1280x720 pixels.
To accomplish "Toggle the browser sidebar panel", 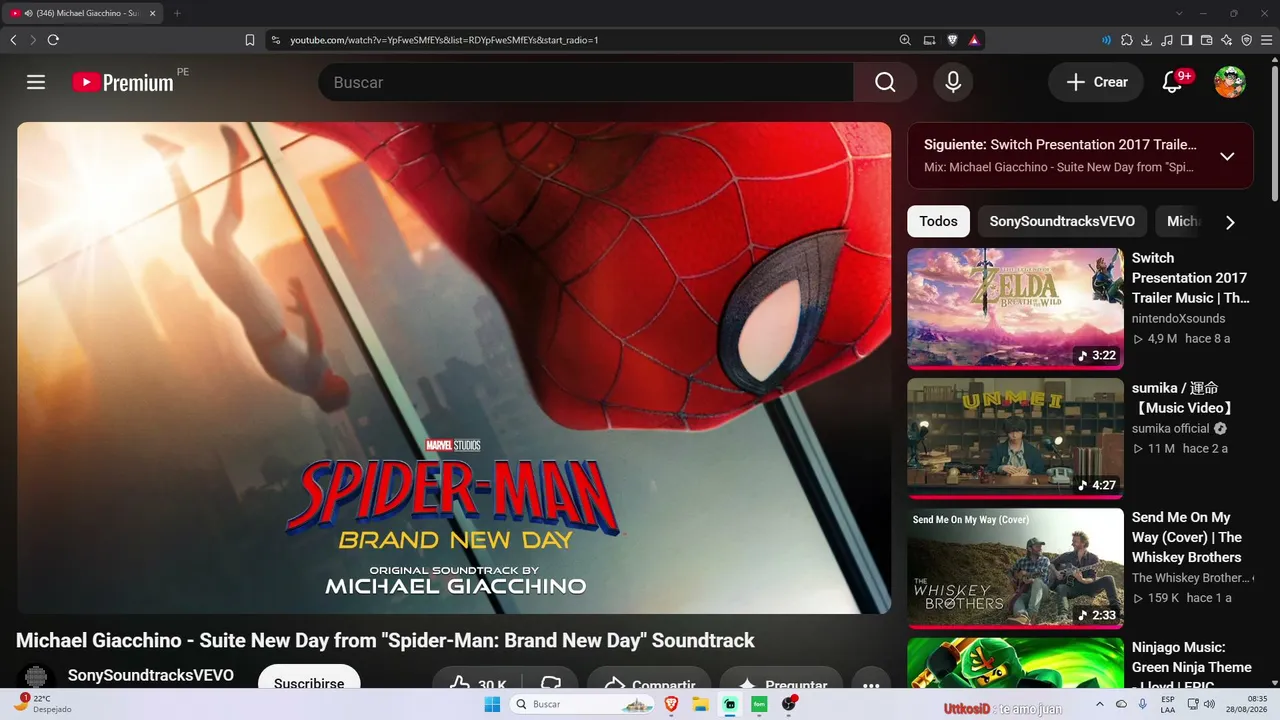I will (1186, 40).
